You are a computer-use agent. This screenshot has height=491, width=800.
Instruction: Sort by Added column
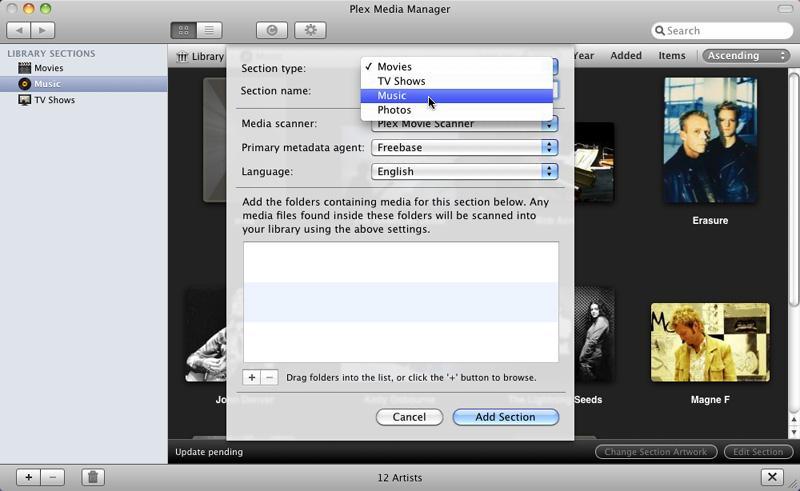[626, 56]
